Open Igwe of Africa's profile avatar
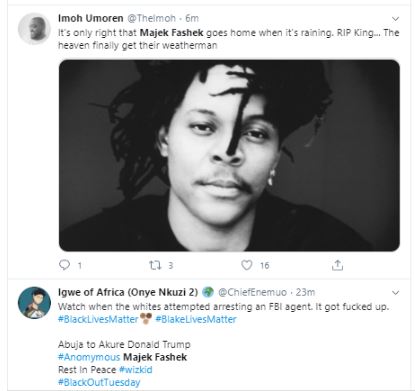The image size is (415, 391). click(x=34, y=303)
